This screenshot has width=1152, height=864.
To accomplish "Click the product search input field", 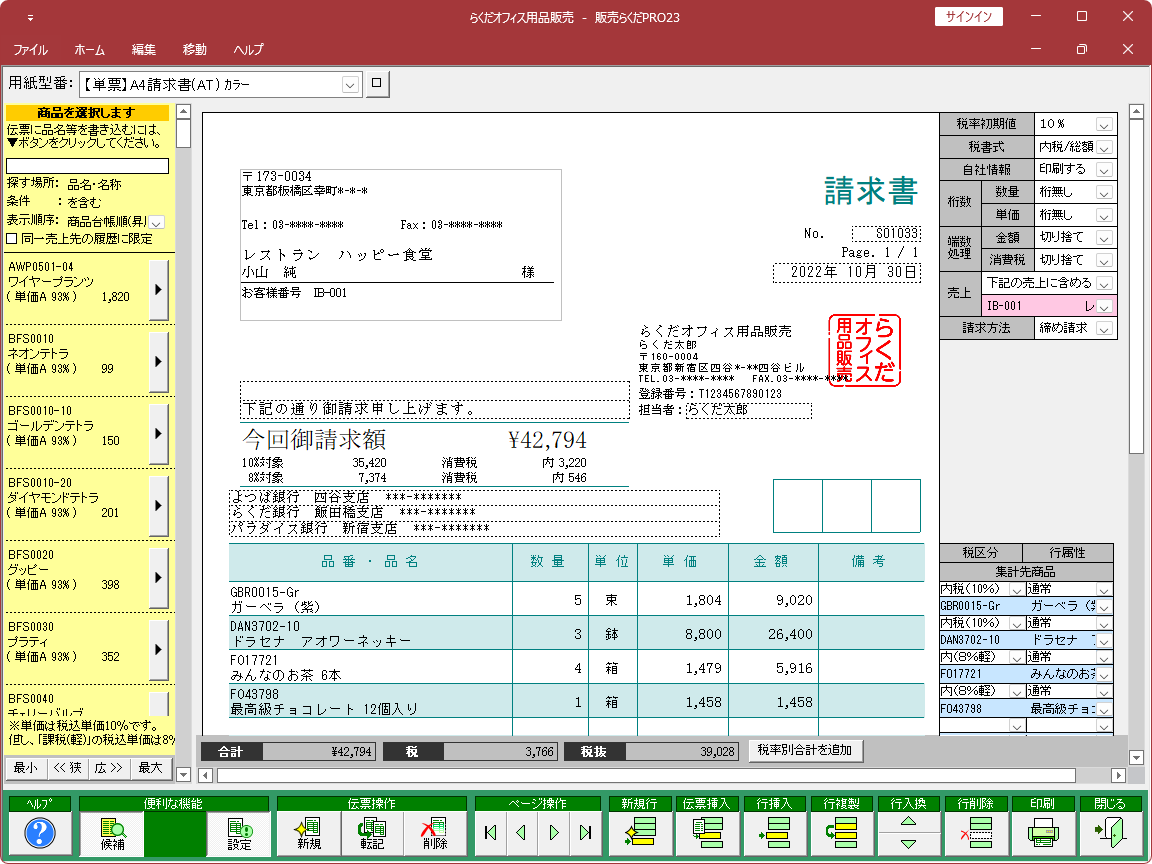I will (87, 166).
